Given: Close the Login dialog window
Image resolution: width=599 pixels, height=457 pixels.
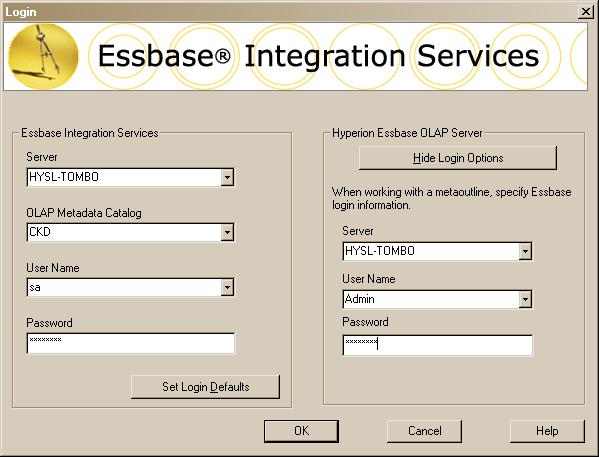Looking at the screenshot, I should (586, 12).
